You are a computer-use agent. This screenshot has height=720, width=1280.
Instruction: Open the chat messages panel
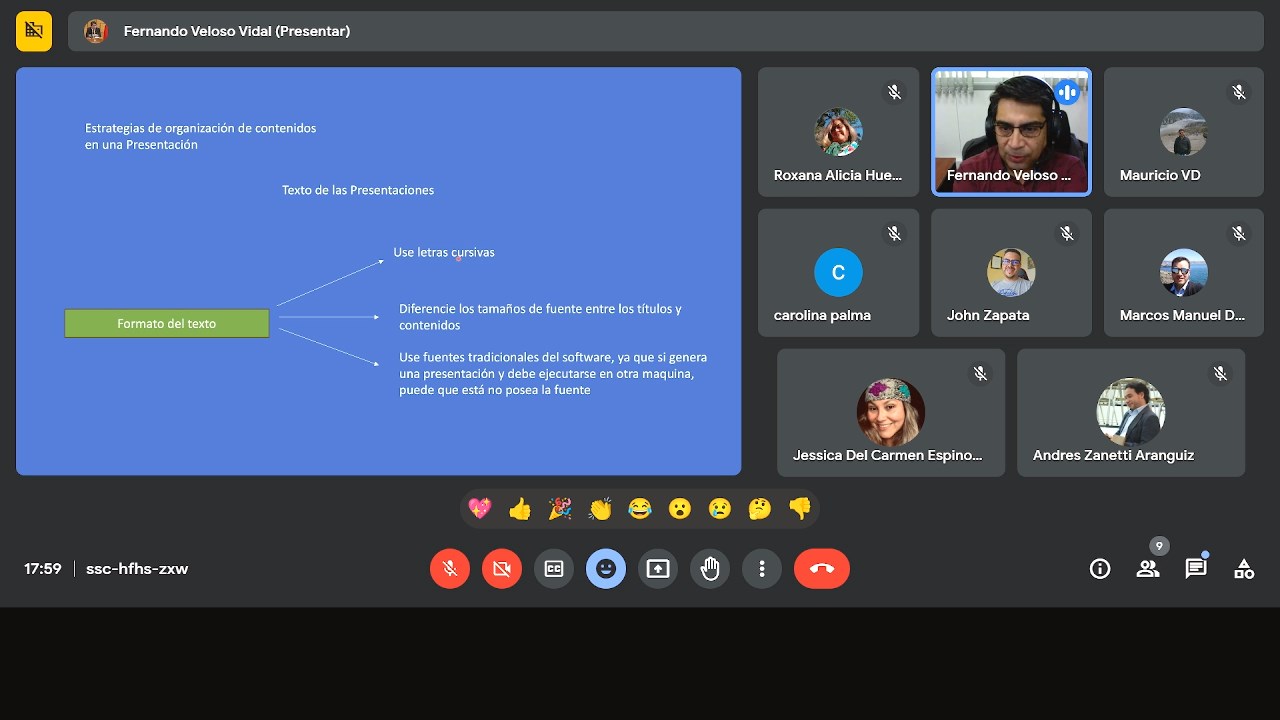click(x=1196, y=569)
